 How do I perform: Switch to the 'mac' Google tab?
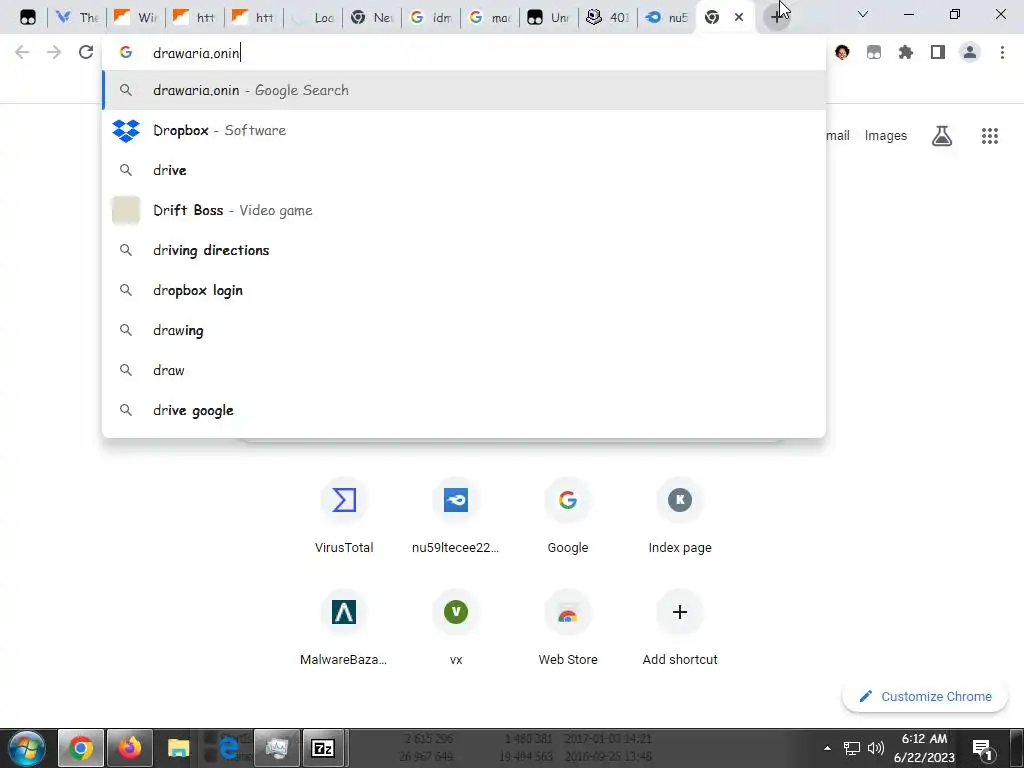(x=490, y=17)
